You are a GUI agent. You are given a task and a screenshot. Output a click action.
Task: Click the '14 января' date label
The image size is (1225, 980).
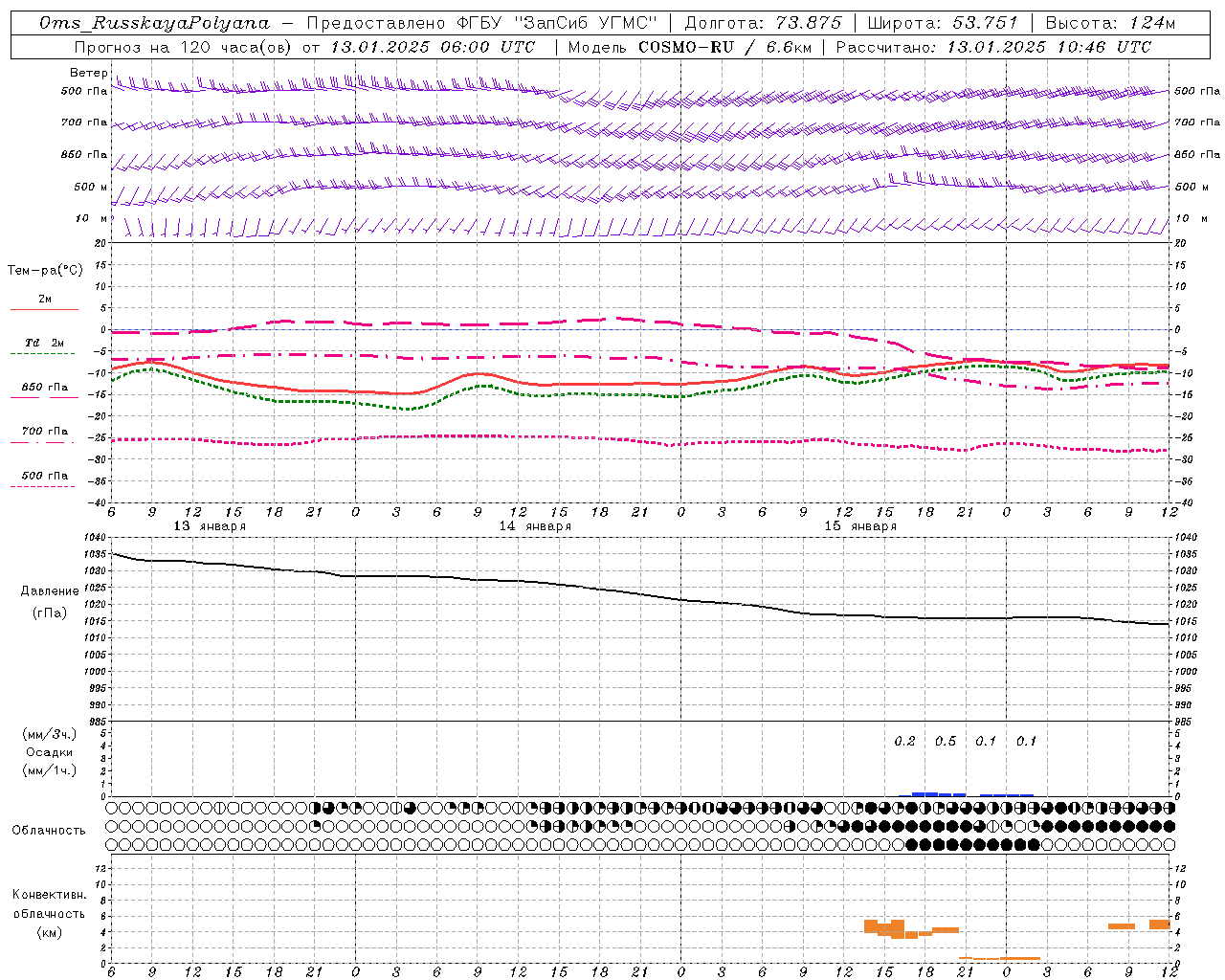[535, 526]
